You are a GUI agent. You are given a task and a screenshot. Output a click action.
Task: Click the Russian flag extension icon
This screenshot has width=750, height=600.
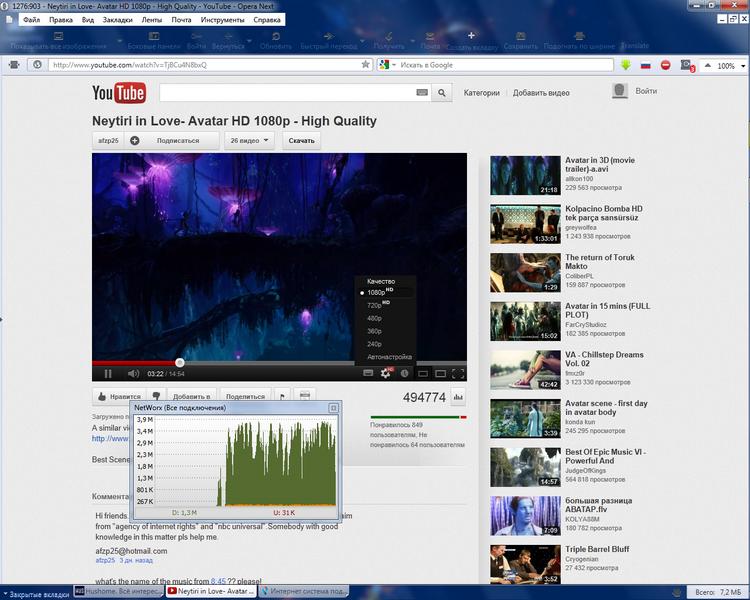tap(646, 65)
